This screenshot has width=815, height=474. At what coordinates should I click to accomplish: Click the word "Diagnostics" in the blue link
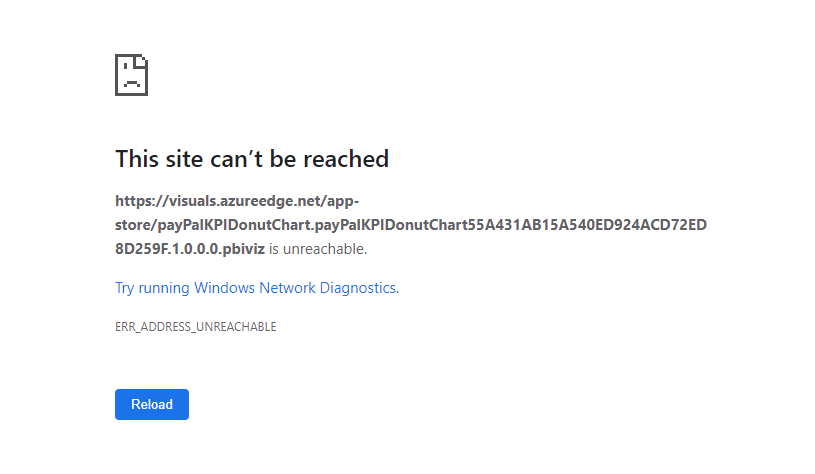358,288
